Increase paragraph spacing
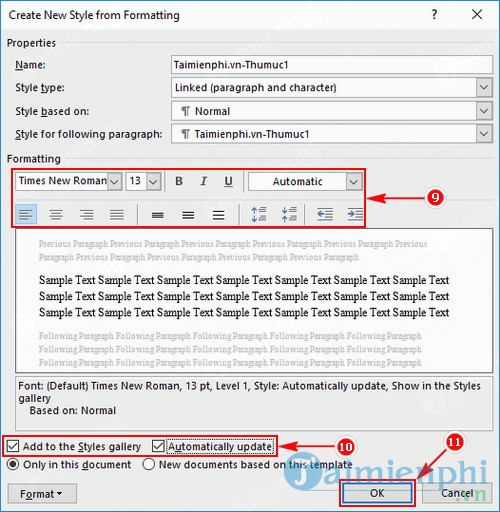Screen dimensions: 500x512 coord(259,214)
